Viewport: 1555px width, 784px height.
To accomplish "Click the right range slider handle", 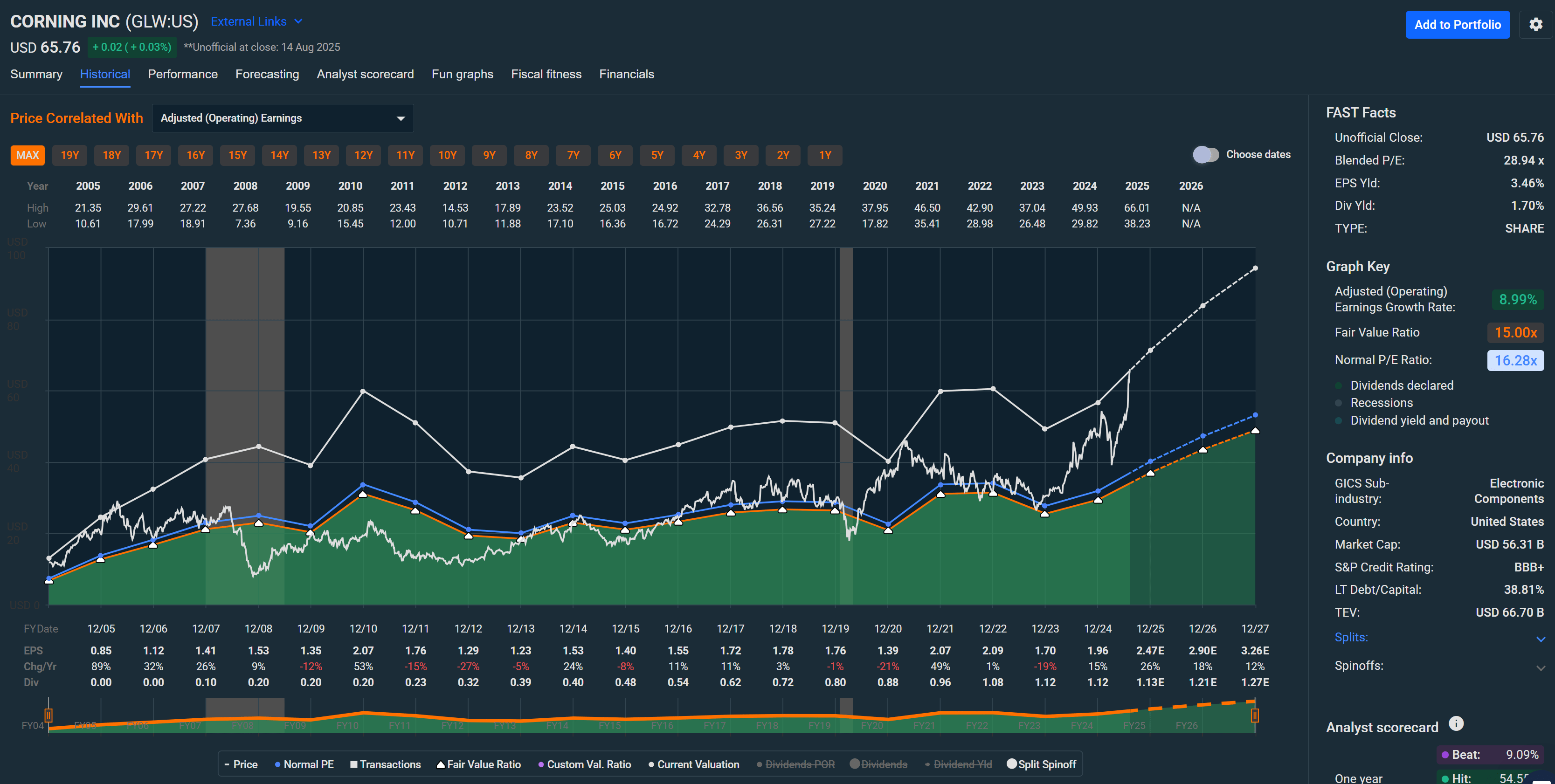I will pos(1254,716).
